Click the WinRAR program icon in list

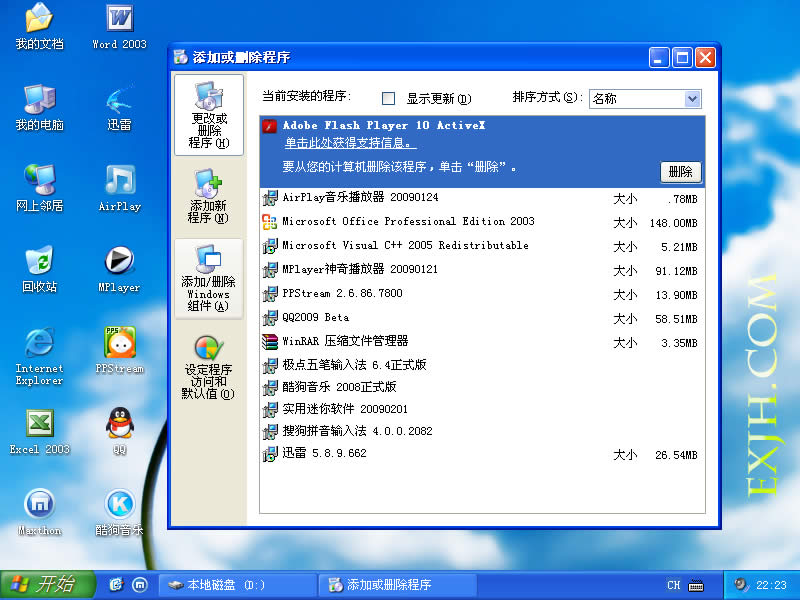(x=269, y=341)
